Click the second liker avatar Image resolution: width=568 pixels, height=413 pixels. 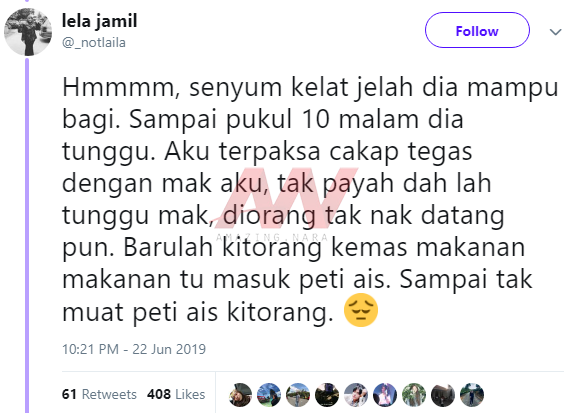pyautogui.click(x=269, y=395)
